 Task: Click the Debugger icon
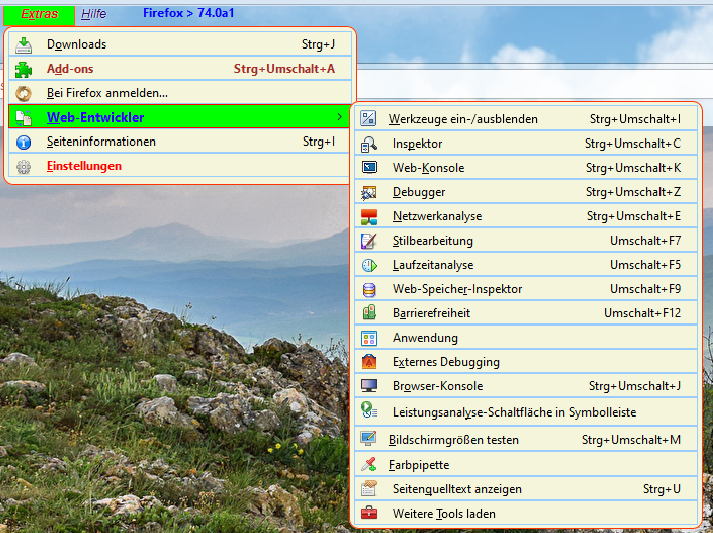point(369,192)
